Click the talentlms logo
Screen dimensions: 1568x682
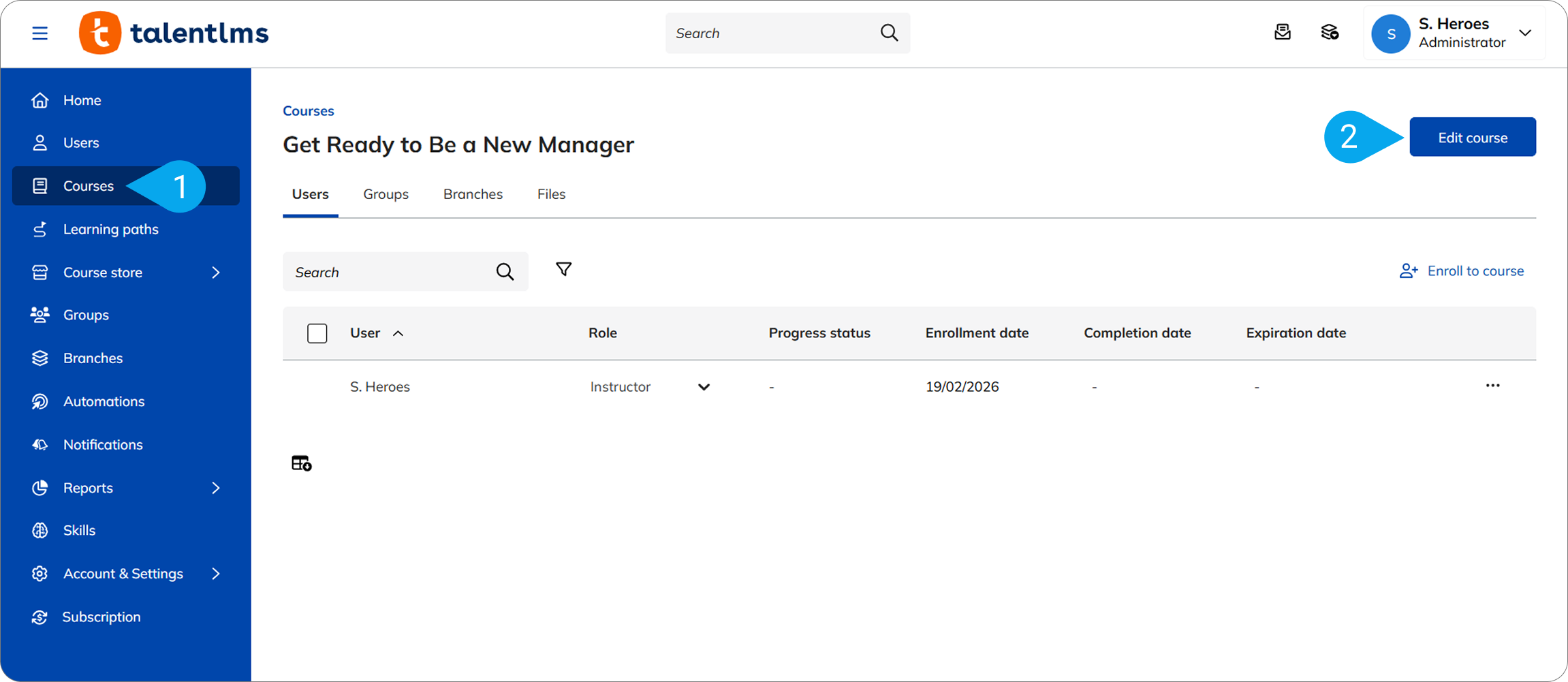tap(174, 33)
